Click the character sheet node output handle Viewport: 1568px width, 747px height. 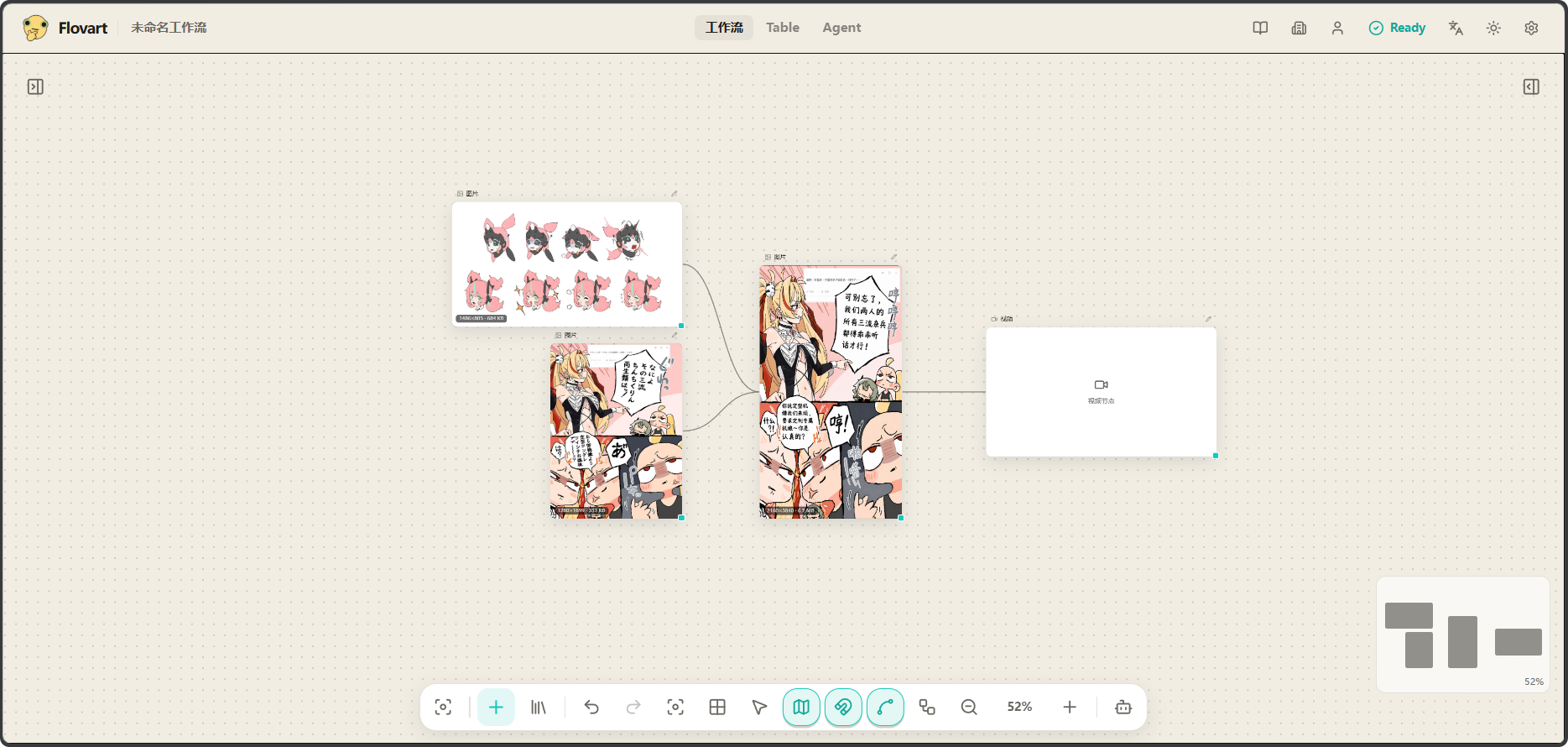681,326
